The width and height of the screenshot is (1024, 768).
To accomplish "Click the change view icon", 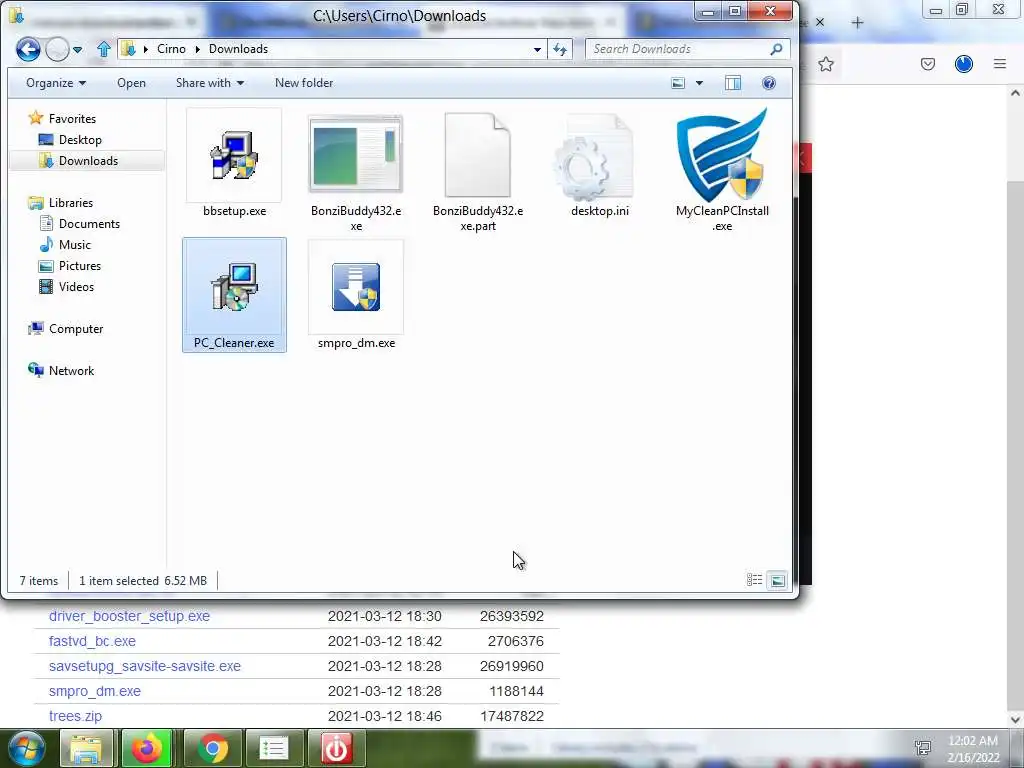I will point(679,83).
